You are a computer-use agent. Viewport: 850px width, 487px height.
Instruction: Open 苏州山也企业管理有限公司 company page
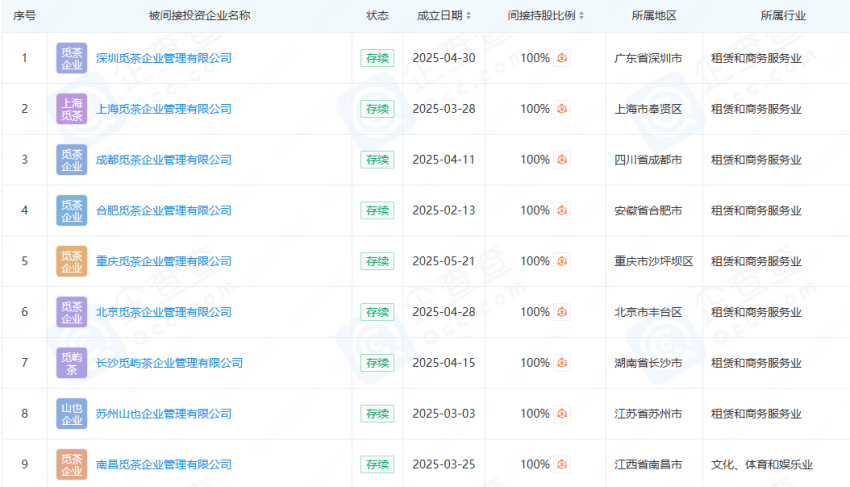coord(163,414)
